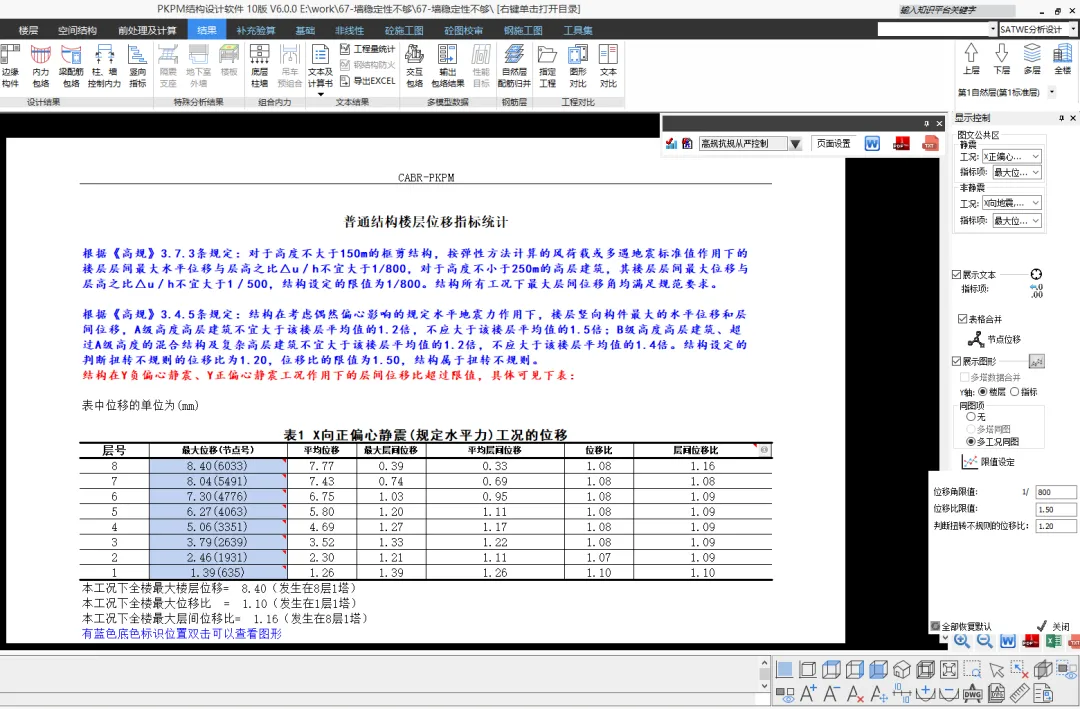Export to Excel from the bottom icon row
The width and height of the screenshot is (1080, 709).
(x=1053, y=641)
